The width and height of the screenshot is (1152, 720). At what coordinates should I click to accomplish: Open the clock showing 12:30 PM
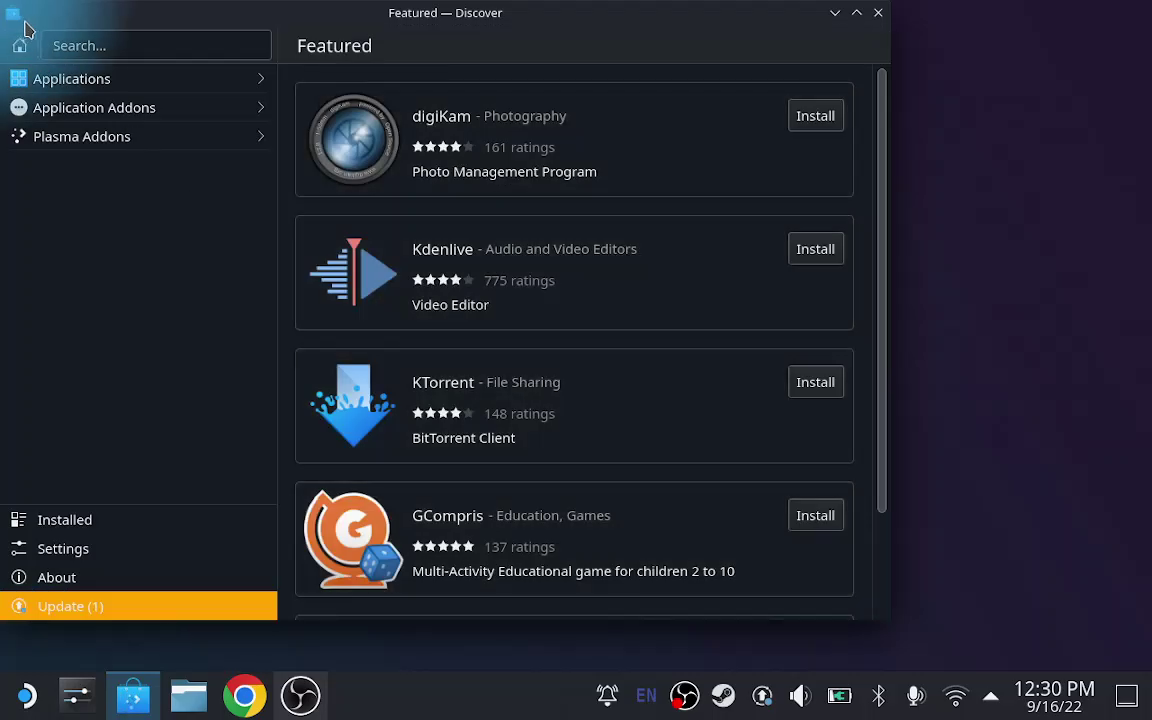pyautogui.click(x=1054, y=696)
